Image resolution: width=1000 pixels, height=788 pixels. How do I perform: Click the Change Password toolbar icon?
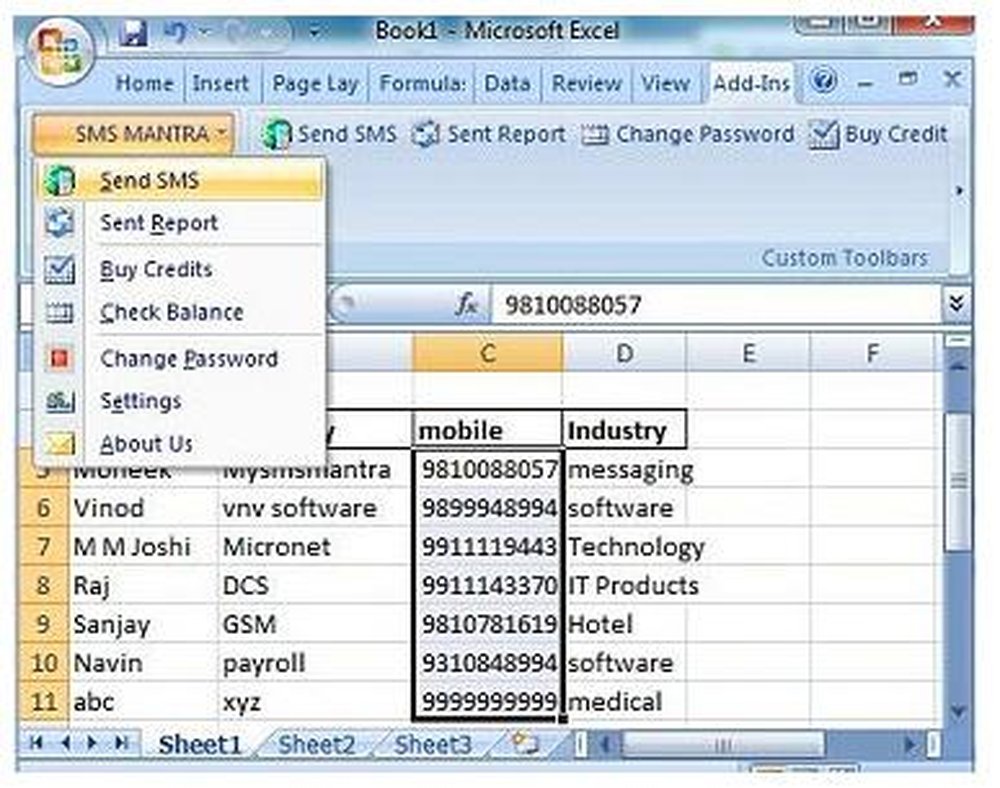click(x=594, y=135)
